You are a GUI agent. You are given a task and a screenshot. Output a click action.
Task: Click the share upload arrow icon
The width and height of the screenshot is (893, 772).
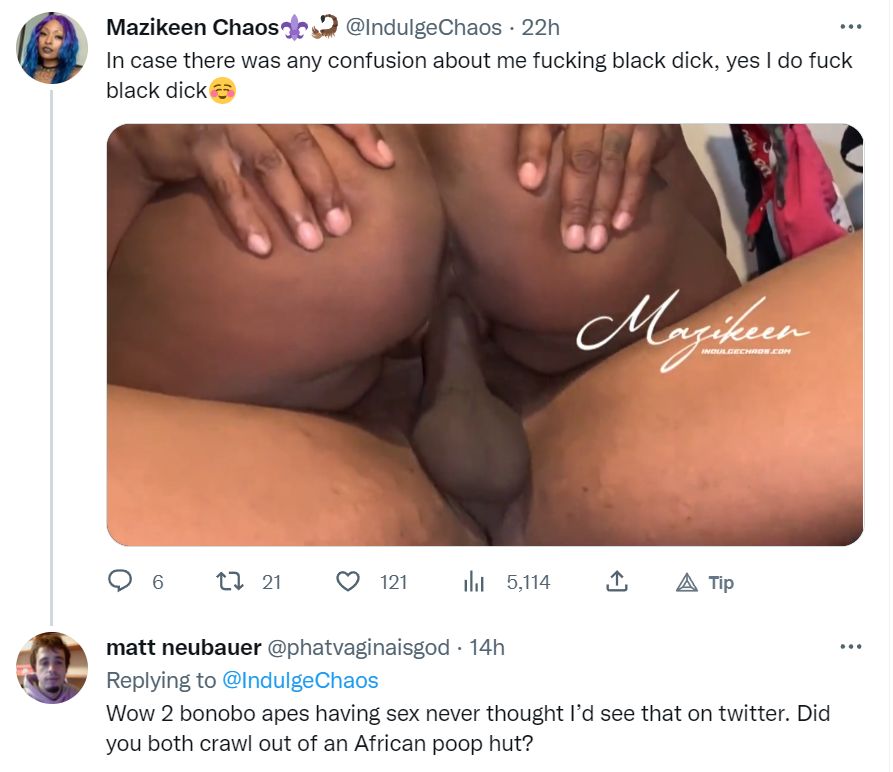click(x=617, y=582)
